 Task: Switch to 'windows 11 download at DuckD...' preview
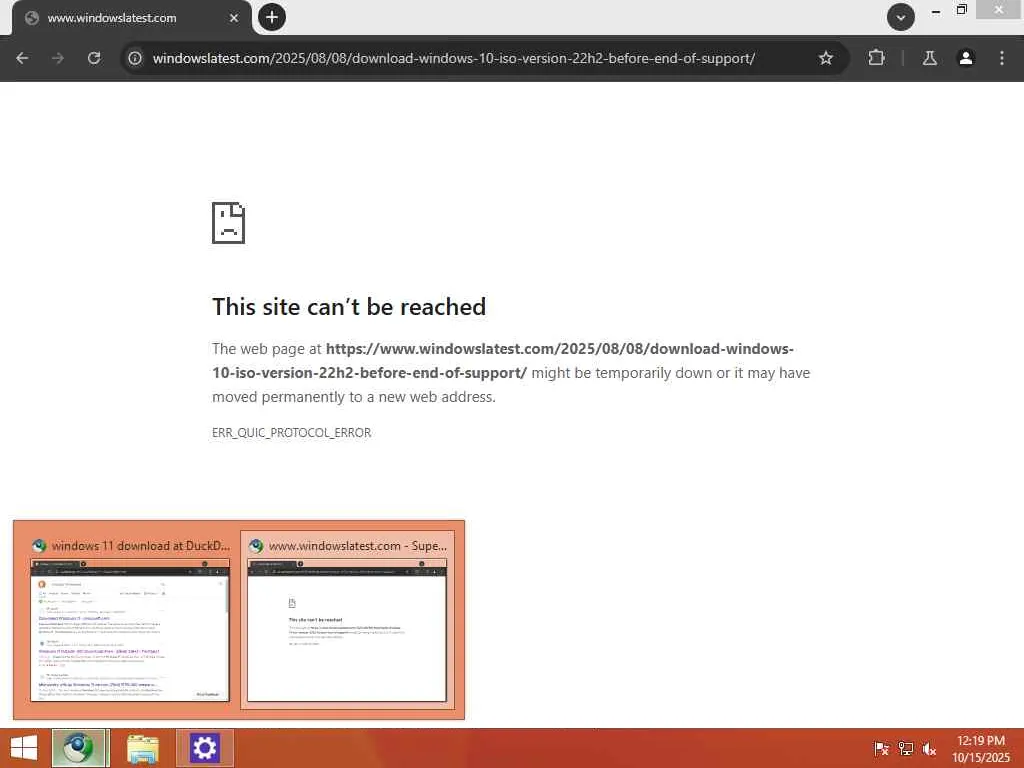point(129,620)
